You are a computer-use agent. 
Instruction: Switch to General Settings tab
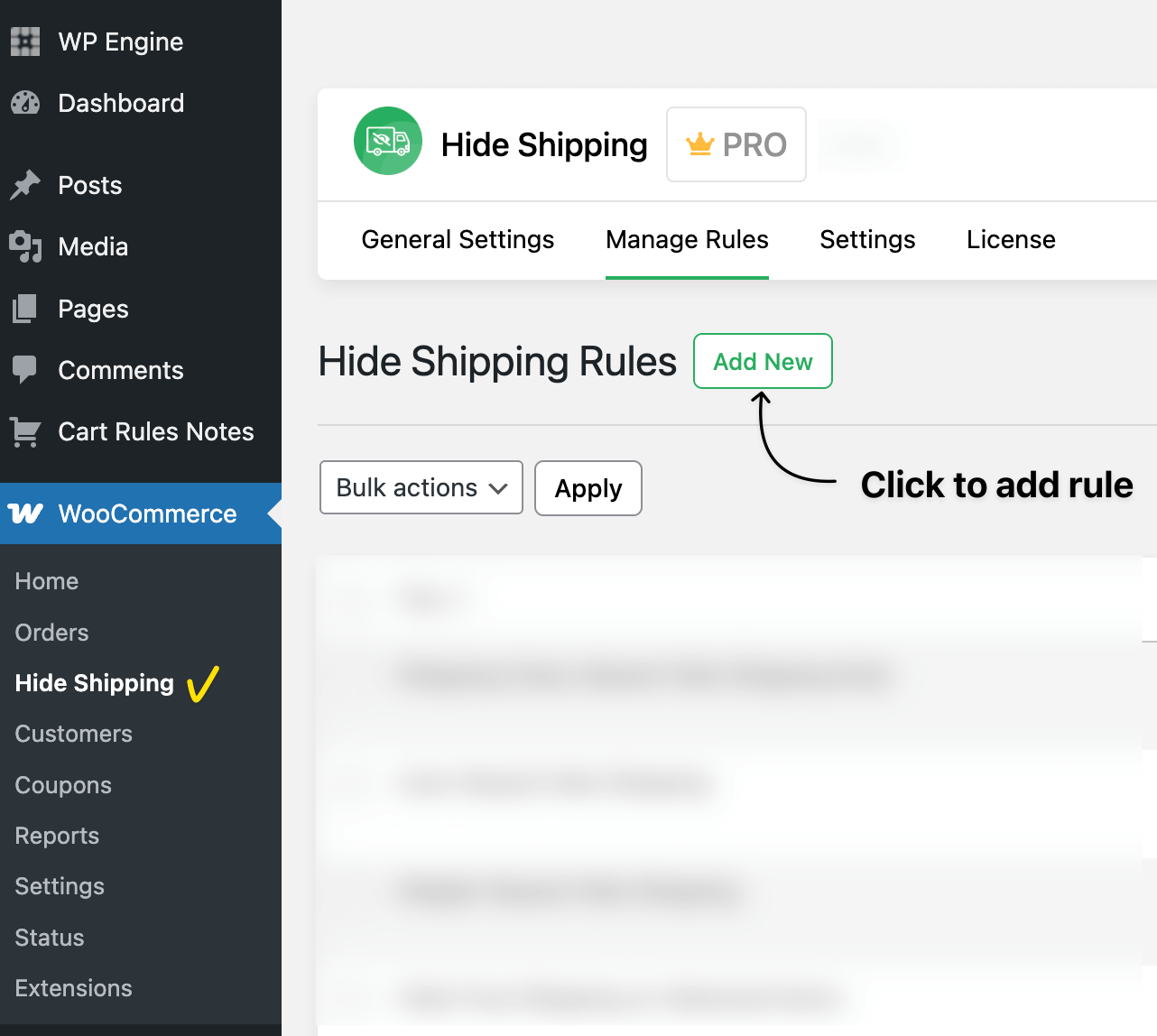458,240
